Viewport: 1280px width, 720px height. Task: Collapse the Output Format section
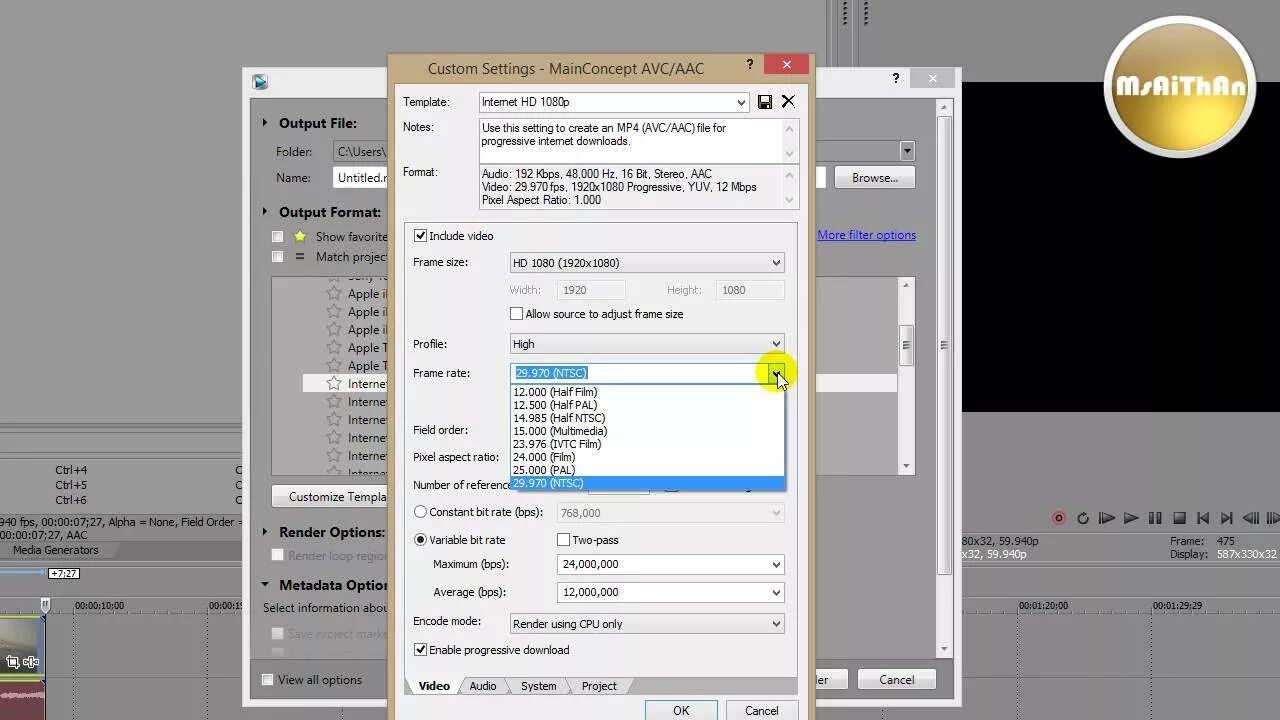pyautogui.click(x=265, y=212)
